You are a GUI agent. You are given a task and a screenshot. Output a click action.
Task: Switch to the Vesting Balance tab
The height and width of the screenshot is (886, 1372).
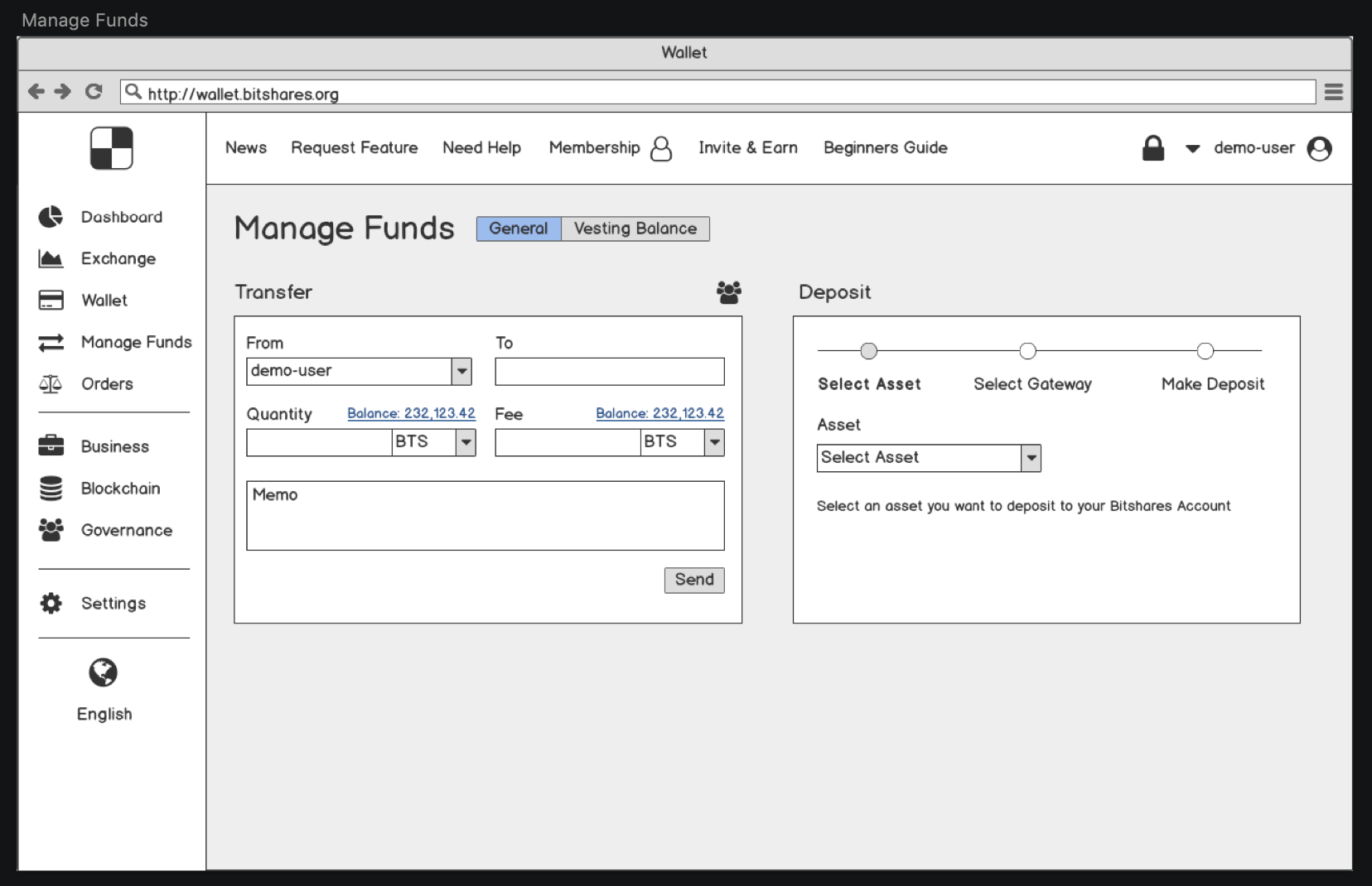(635, 229)
